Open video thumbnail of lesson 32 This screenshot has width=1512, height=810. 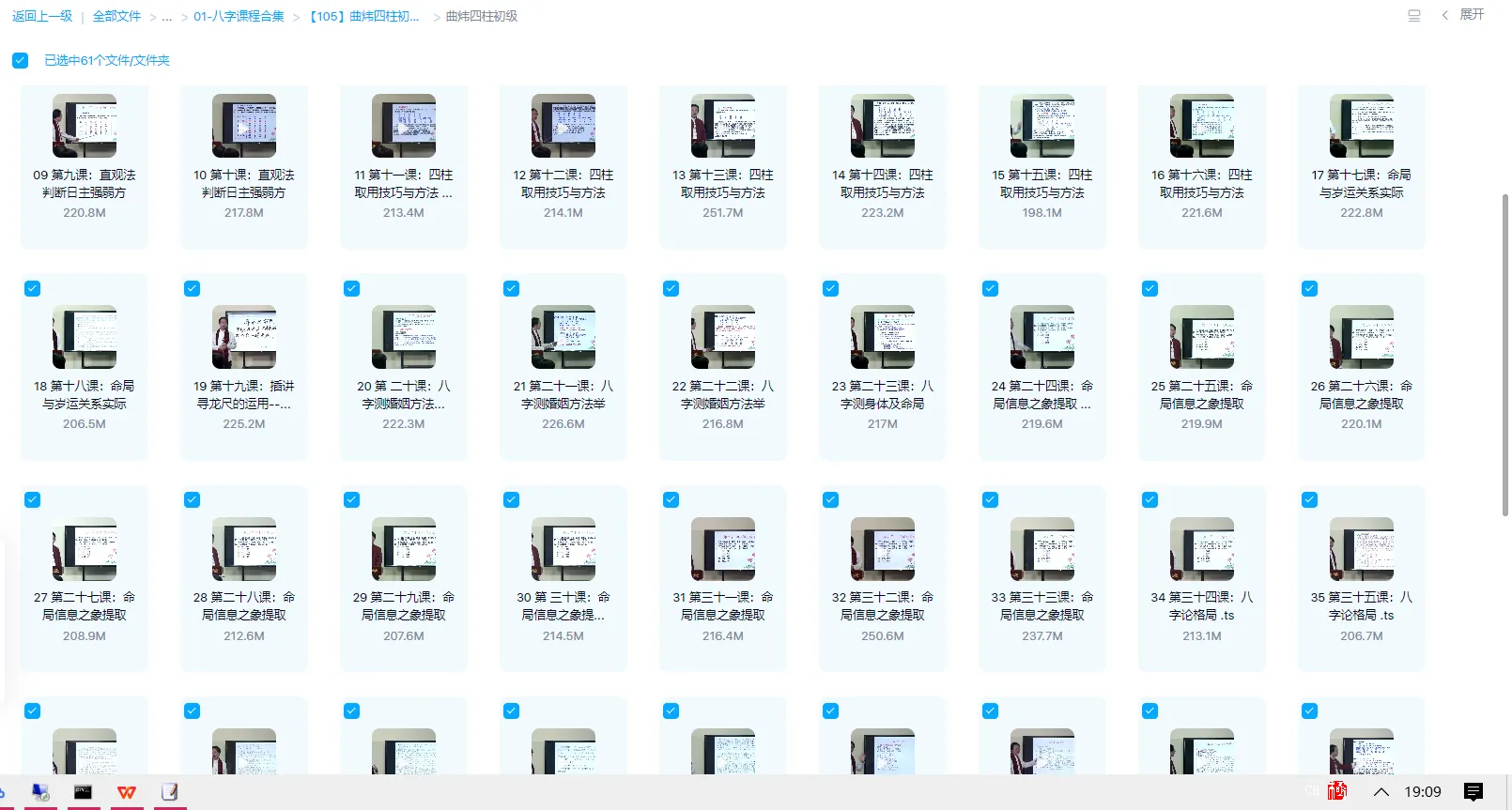pyautogui.click(x=883, y=549)
